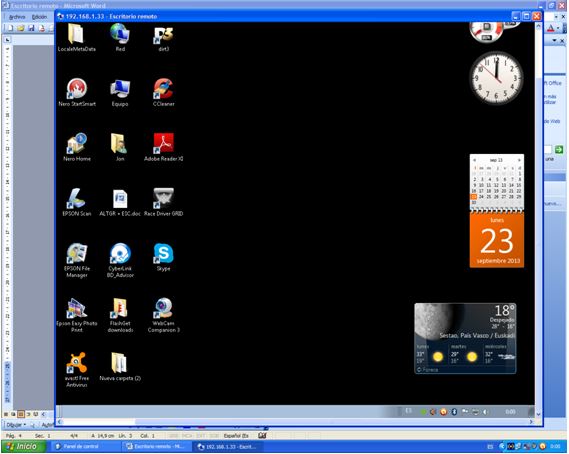The image size is (569, 454).
Task: Click the Open folder icon in Word toolbar
Action: [x=21, y=28]
